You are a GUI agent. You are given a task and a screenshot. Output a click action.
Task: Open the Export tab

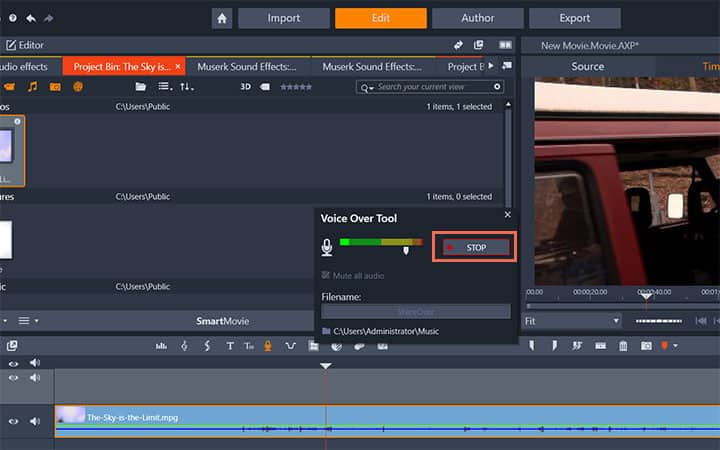click(x=574, y=18)
